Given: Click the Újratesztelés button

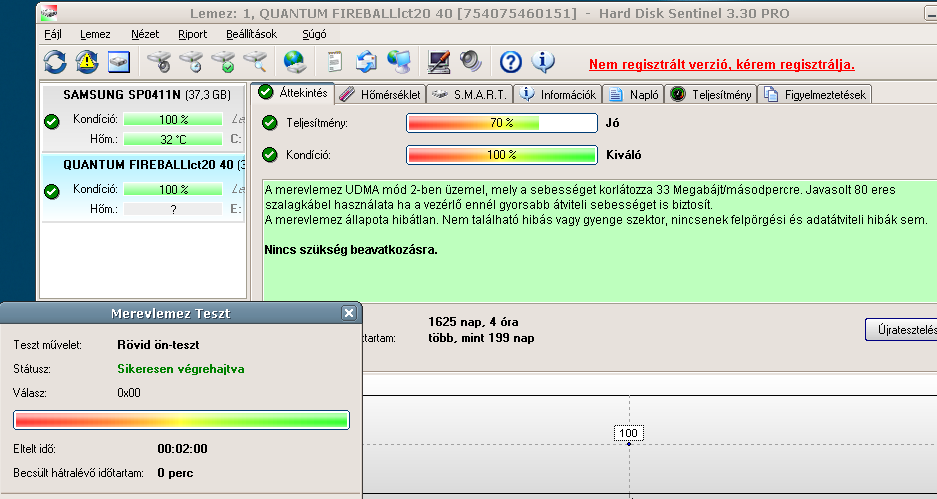Looking at the screenshot, I should (901, 329).
